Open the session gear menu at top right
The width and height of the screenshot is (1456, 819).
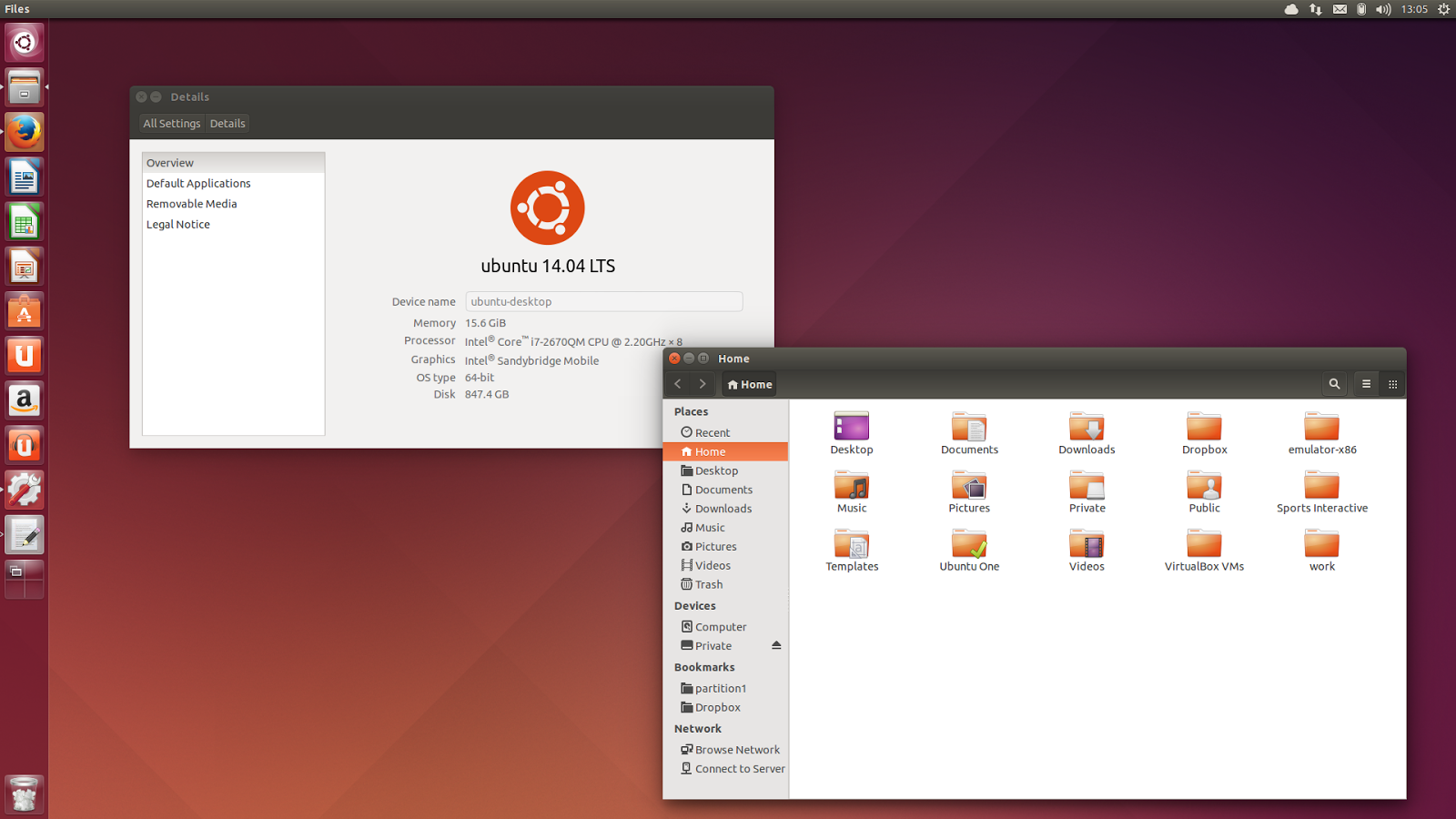[1444, 9]
